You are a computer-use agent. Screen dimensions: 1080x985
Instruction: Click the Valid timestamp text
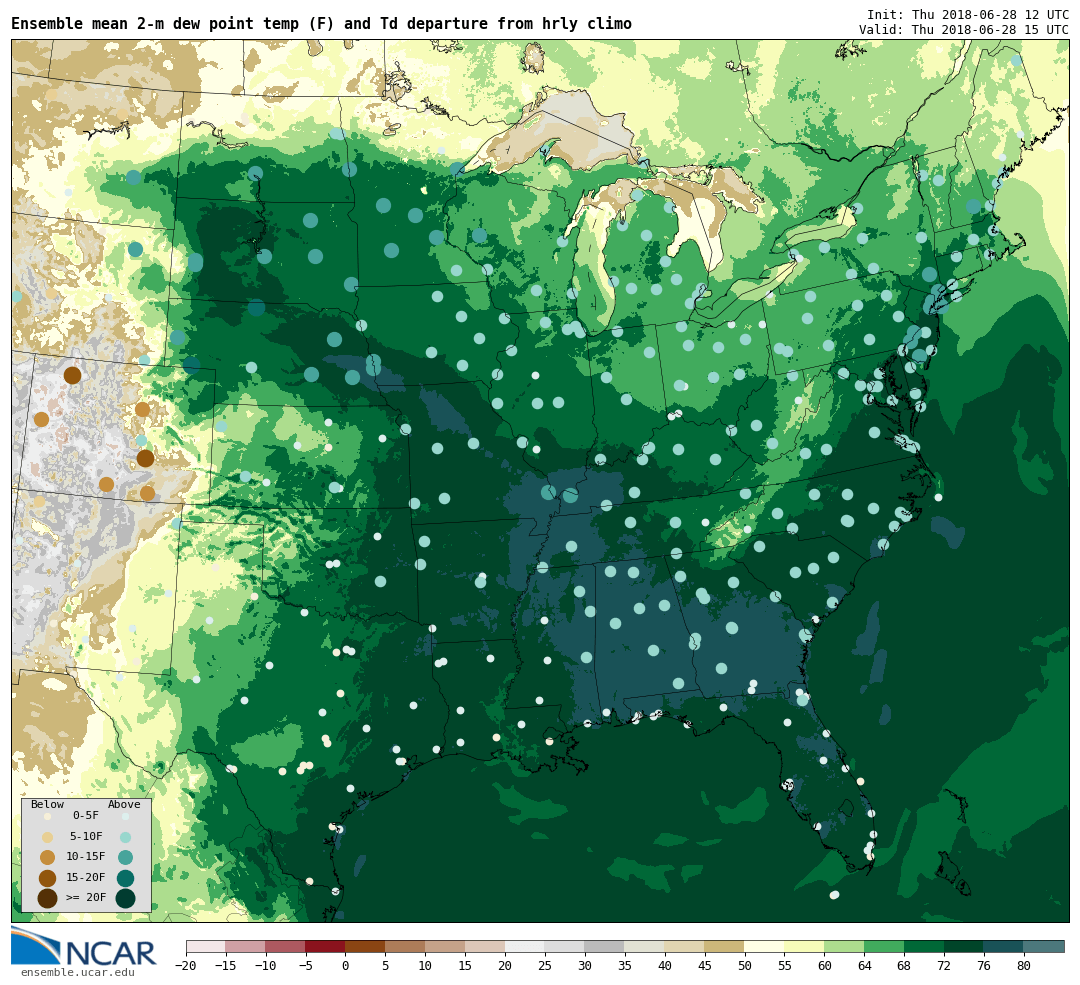(x=963, y=30)
